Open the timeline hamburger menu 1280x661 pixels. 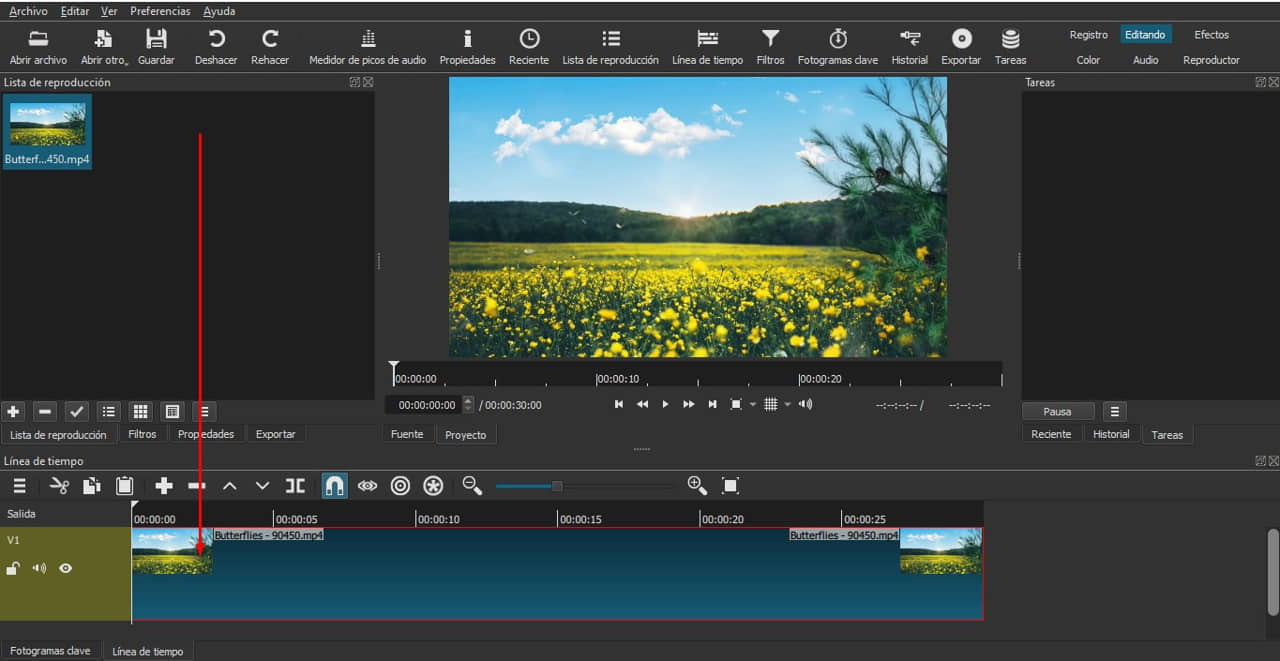click(19, 486)
